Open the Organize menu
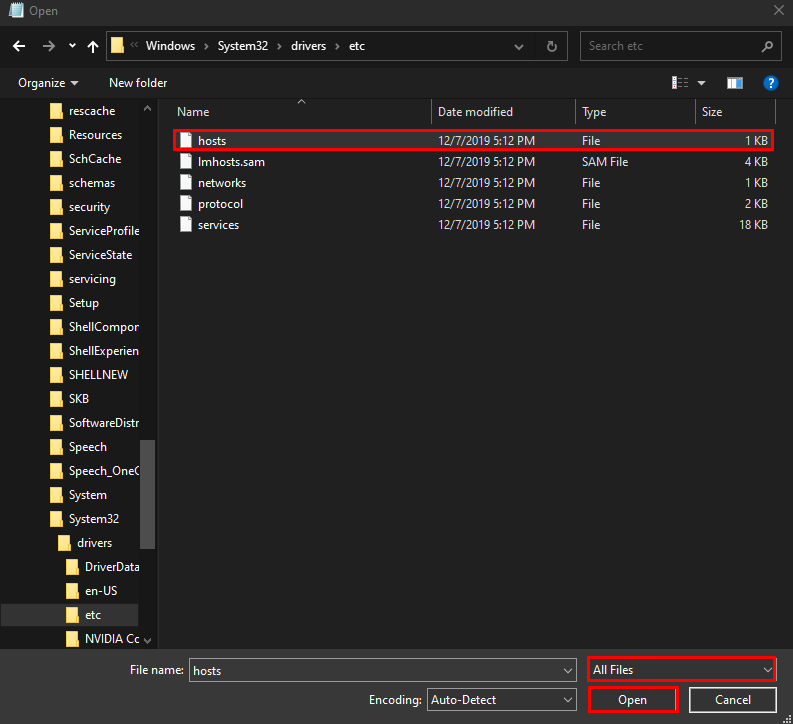Screen dimensions: 793x724 click(48, 83)
